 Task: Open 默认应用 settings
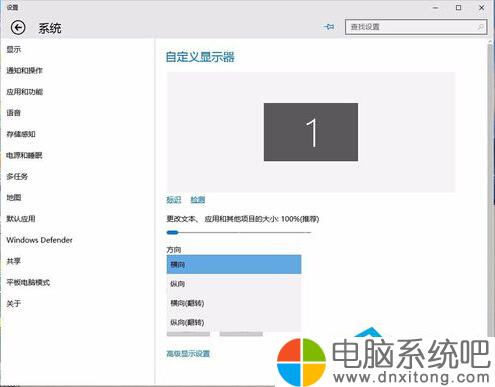21,219
